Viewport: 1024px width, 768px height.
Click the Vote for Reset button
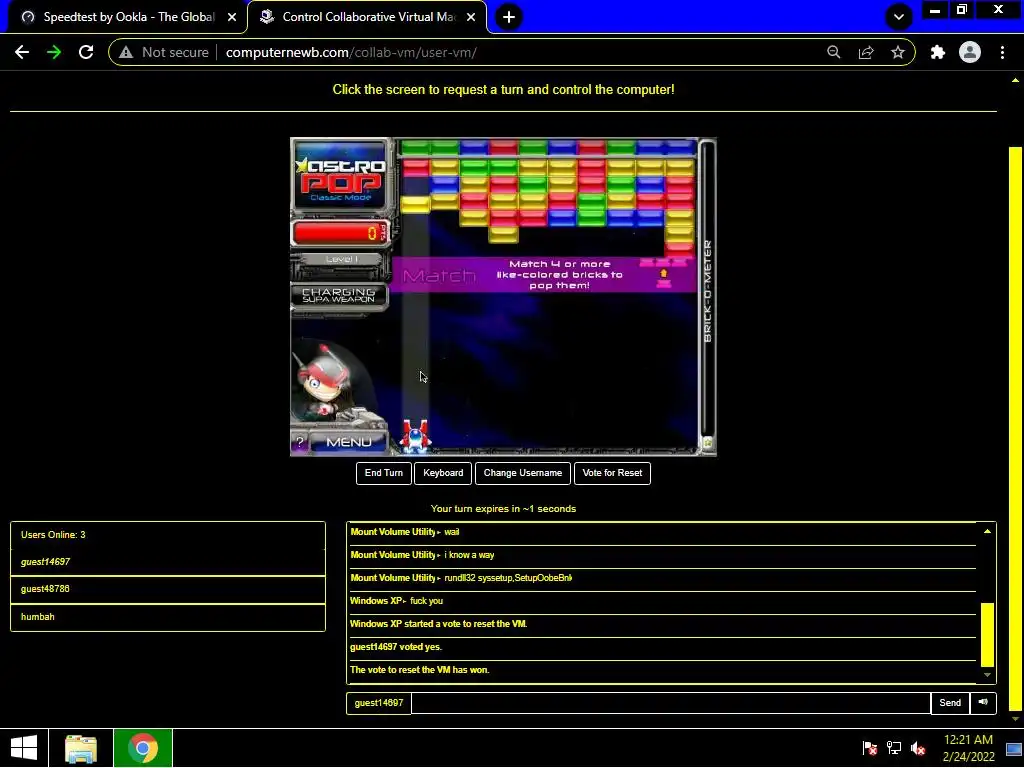(612, 473)
